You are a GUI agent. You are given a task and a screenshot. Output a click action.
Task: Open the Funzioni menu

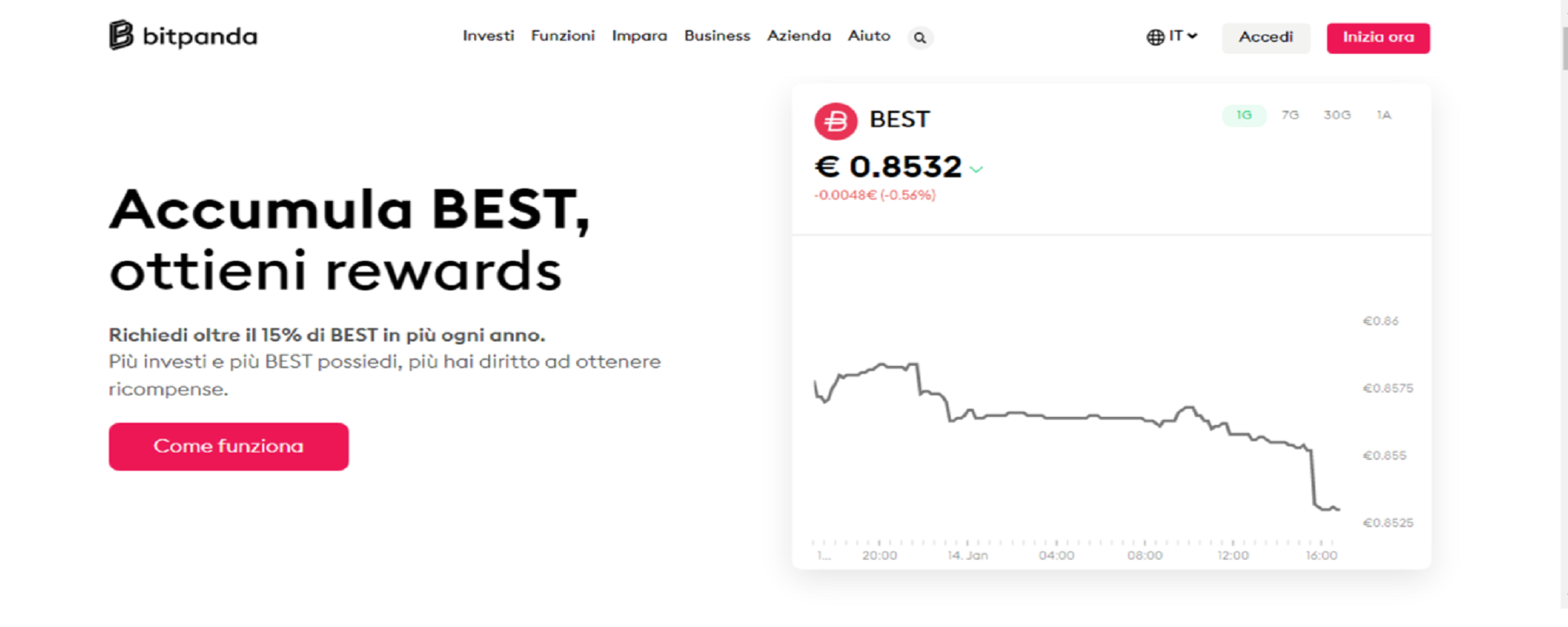tap(563, 36)
